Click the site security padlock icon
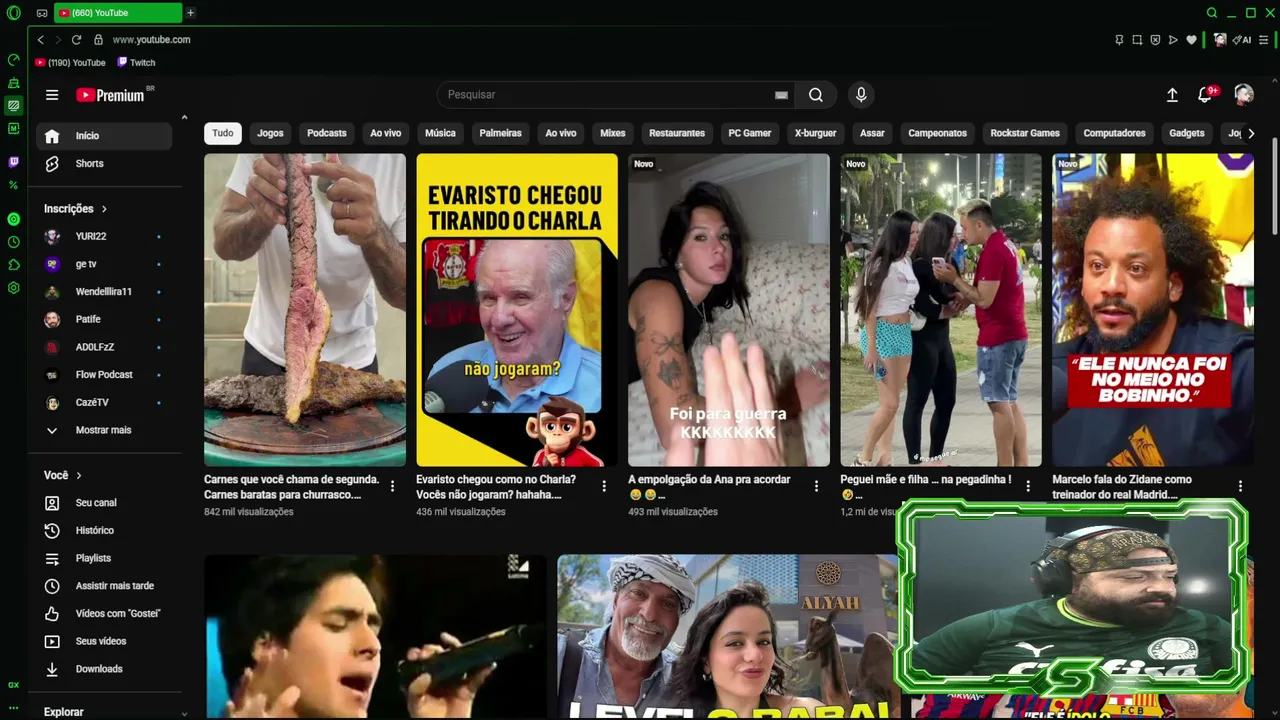 point(98,40)
